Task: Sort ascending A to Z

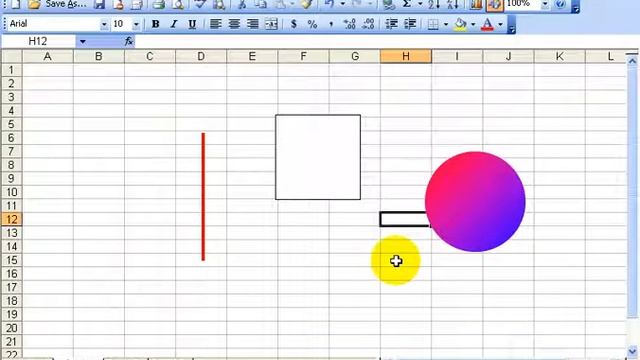Action: (433, 4)
